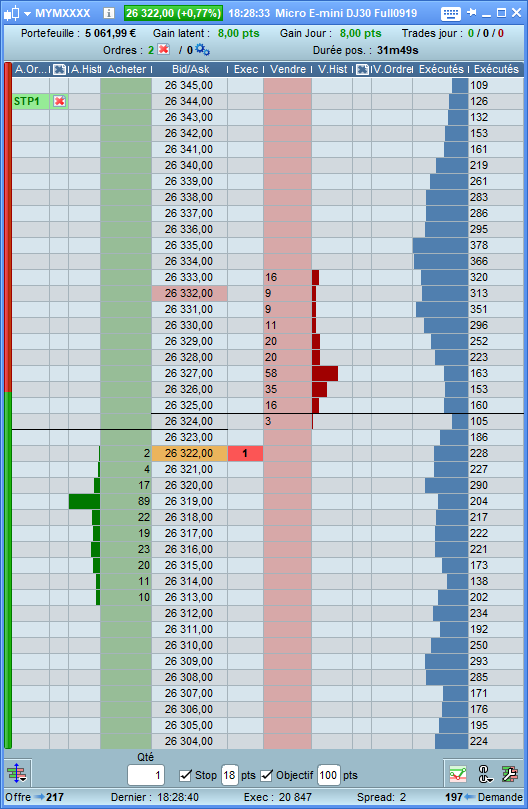Screen dimensions: 528x809
Task: Click the Exec : 20 847 status entry
Action: (278, 797)
